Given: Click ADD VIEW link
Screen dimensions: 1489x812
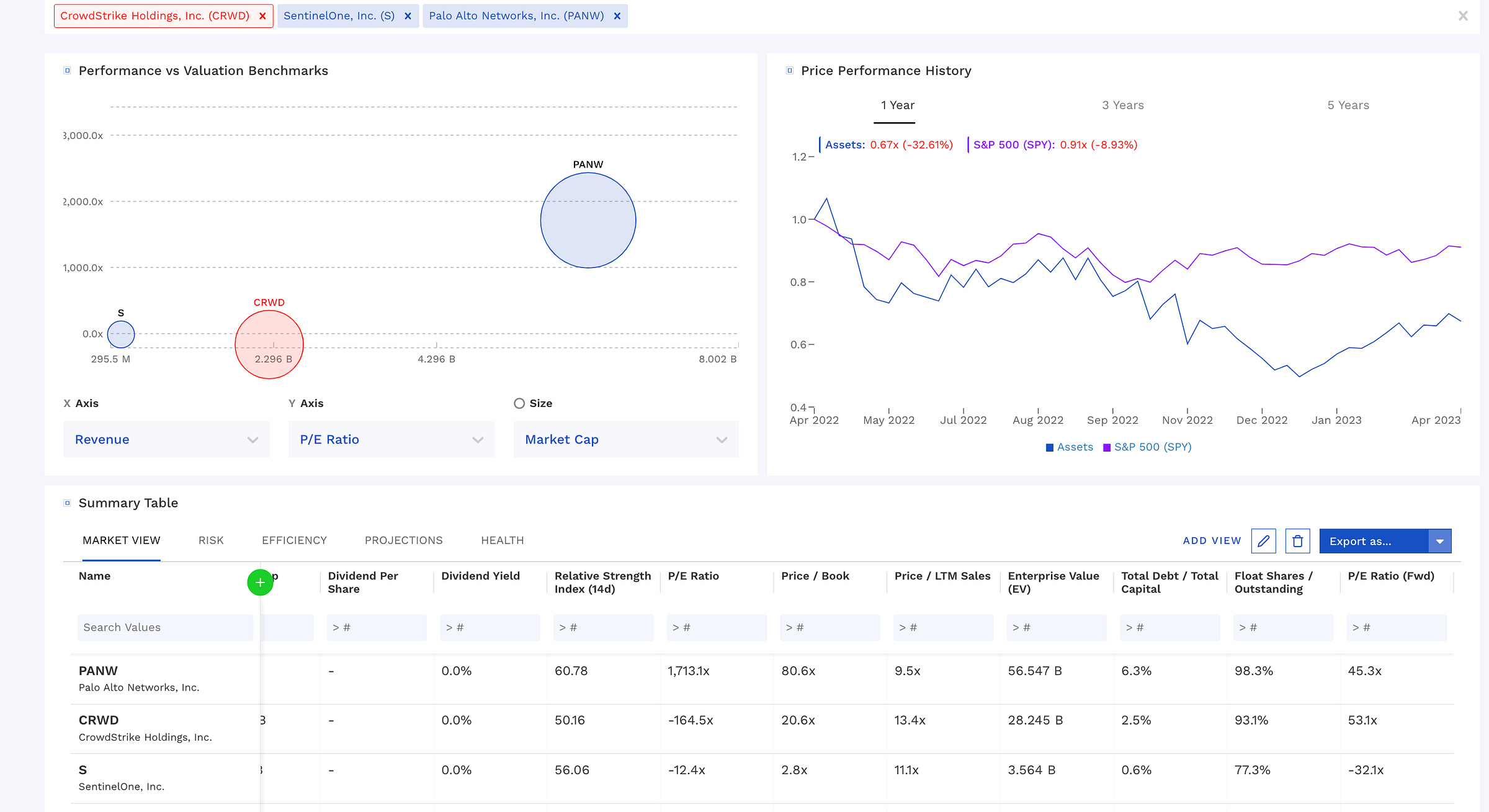Looking at the screenshot, I should coord(1212,541).
